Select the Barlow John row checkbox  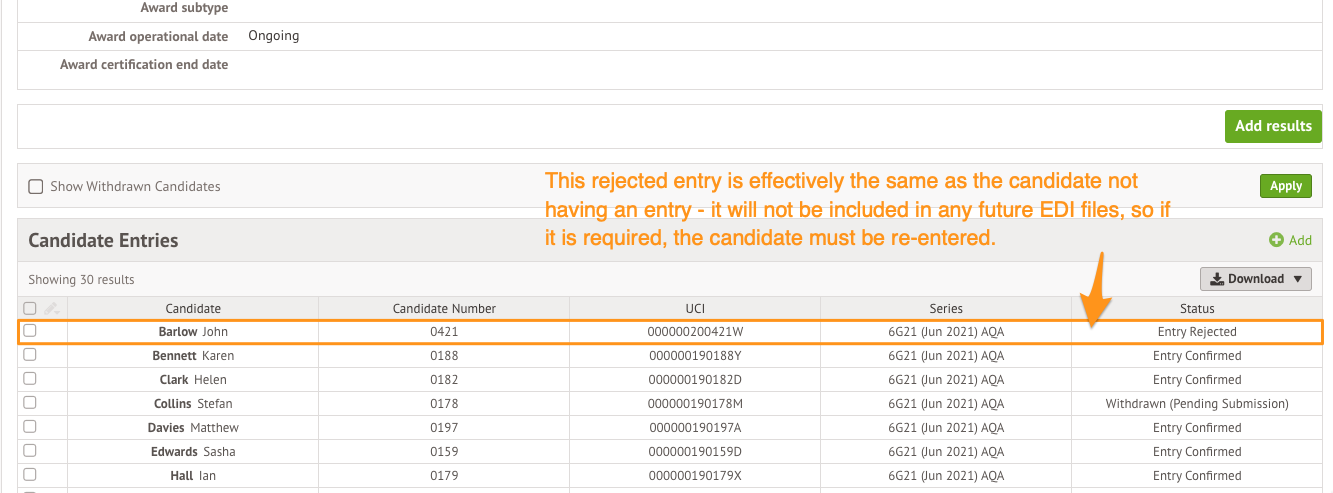30,331
